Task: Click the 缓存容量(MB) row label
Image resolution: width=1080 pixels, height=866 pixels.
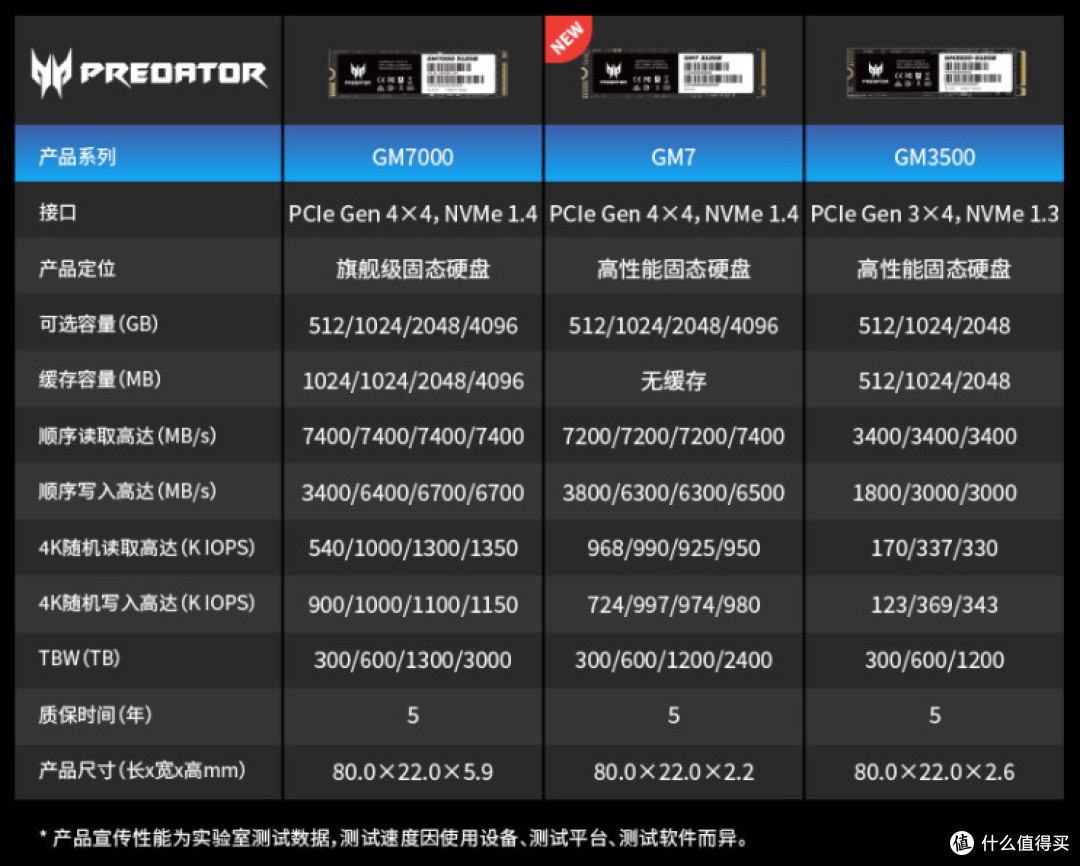Action: point(100,380)
